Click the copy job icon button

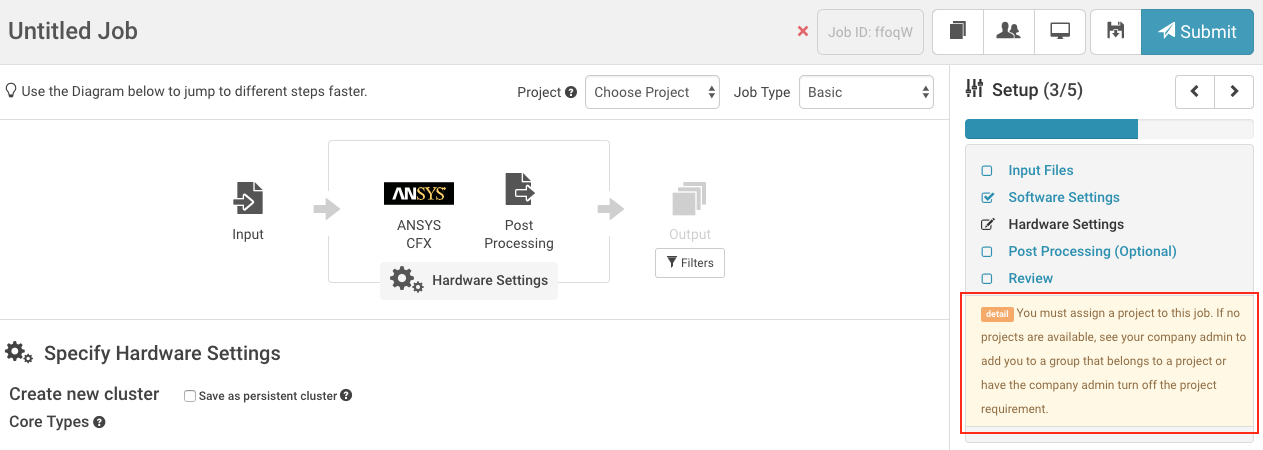pos(957,31)
